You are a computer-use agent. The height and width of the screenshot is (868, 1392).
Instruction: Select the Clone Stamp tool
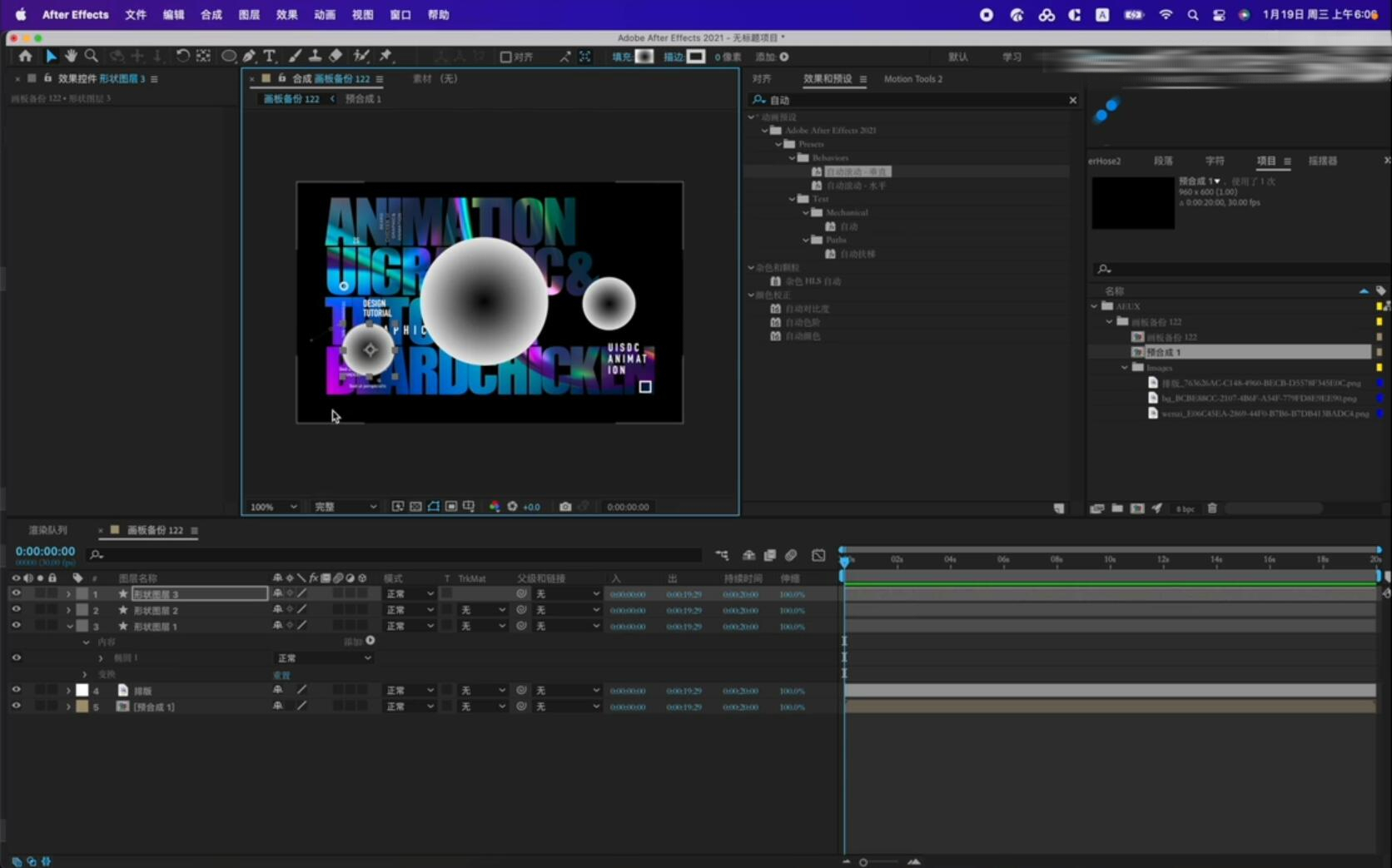click(315, 56)
